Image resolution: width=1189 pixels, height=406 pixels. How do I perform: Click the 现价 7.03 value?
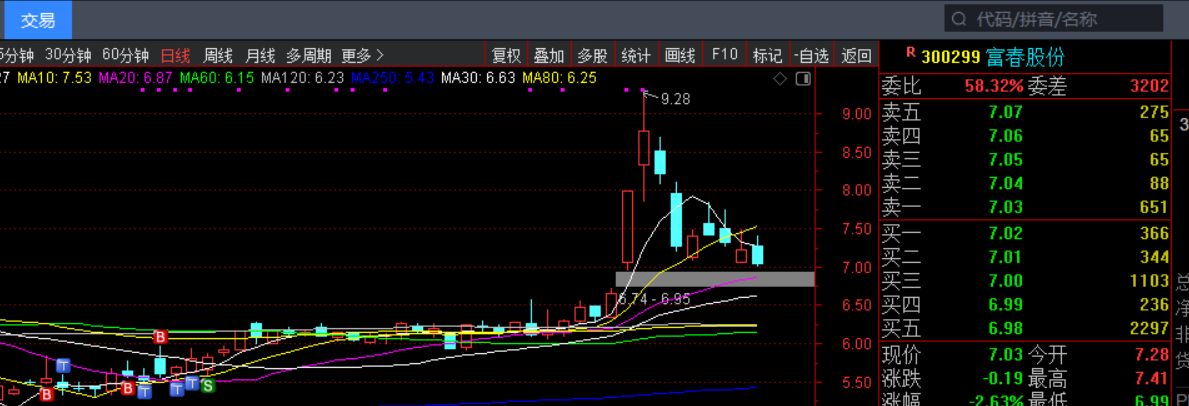[1005, 354]
